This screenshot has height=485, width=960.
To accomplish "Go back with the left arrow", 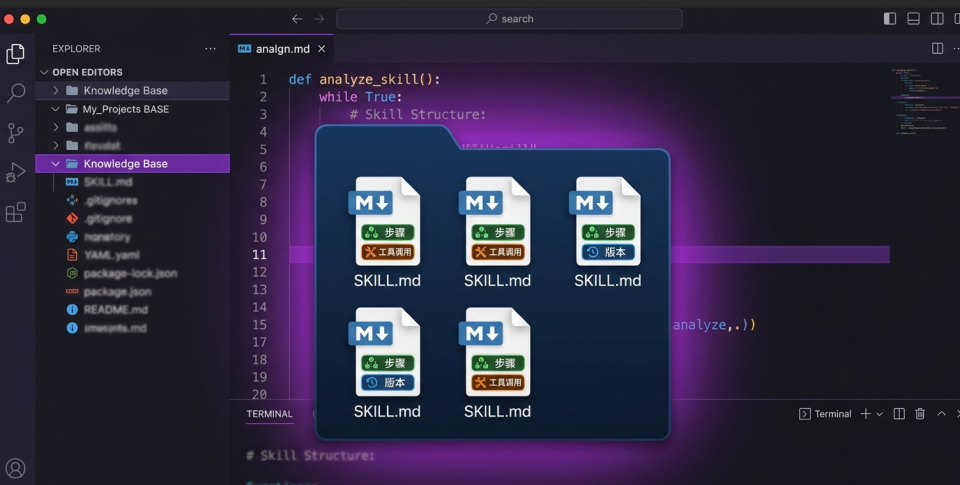I will tap(297, 19).
